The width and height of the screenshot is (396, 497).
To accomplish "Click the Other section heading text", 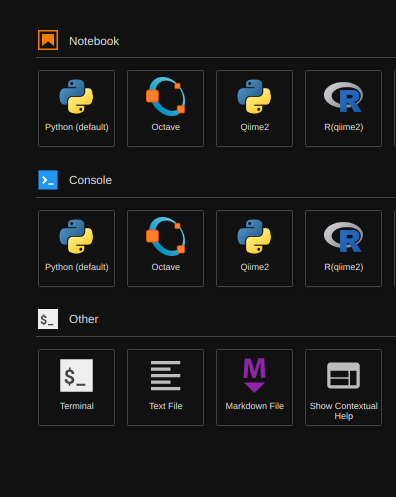I will (x=84, y=319).
